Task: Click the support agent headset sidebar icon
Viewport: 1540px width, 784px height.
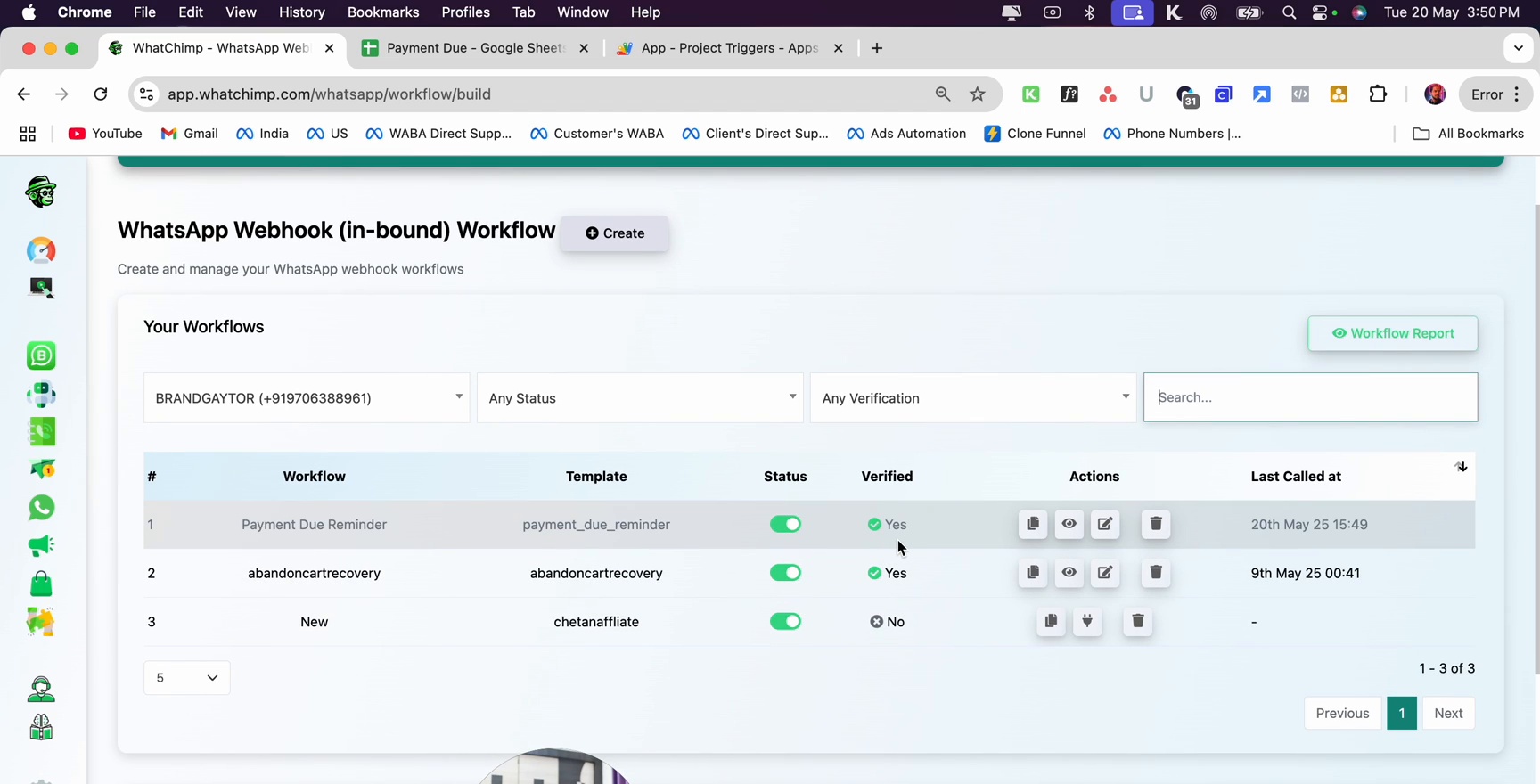Action: (x=41, y=689)
